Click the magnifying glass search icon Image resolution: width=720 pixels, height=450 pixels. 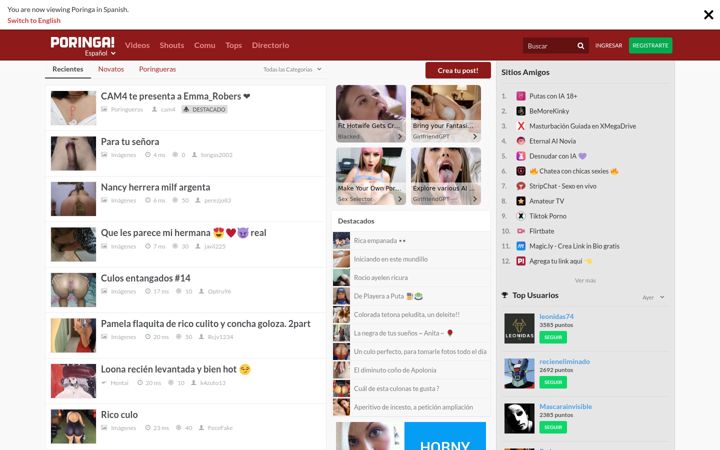pyautogui.click(x=580, y=45)
